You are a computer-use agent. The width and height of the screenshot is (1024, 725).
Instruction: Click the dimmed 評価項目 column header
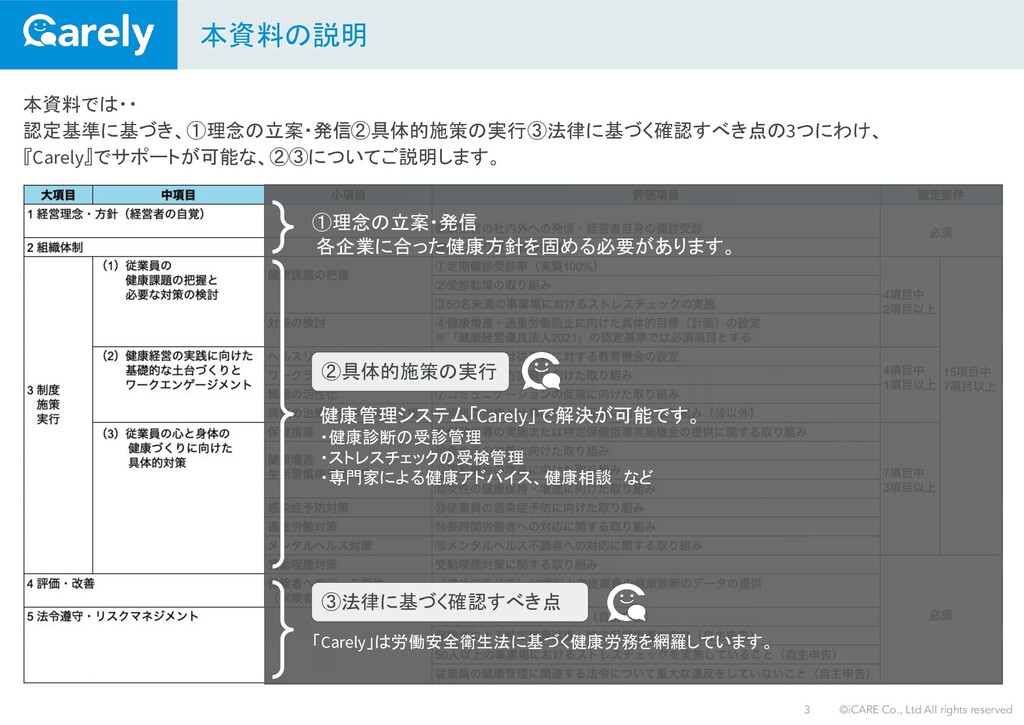(x=656, y=195)
